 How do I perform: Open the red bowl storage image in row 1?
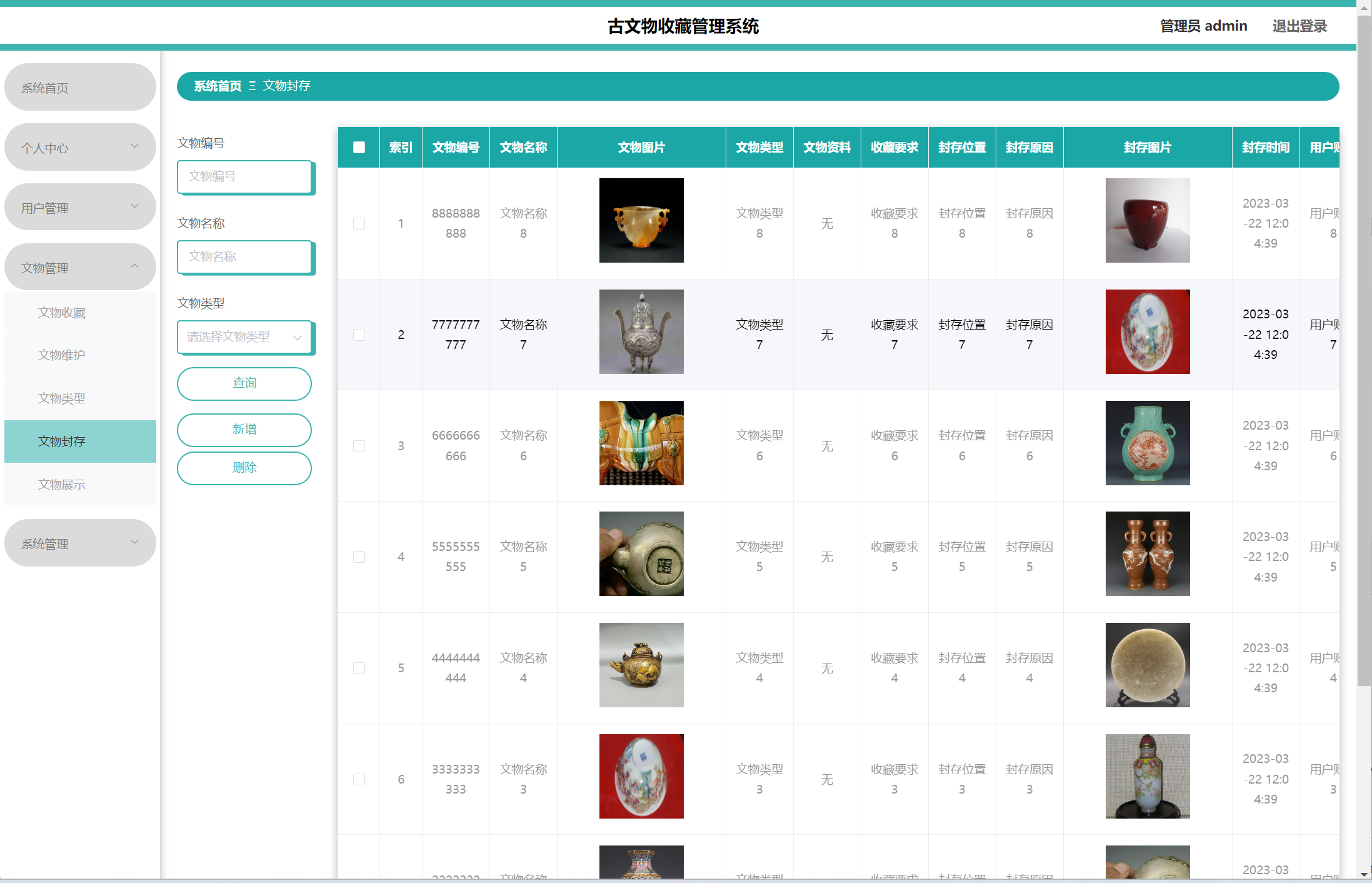click(x=1147, y=220)
